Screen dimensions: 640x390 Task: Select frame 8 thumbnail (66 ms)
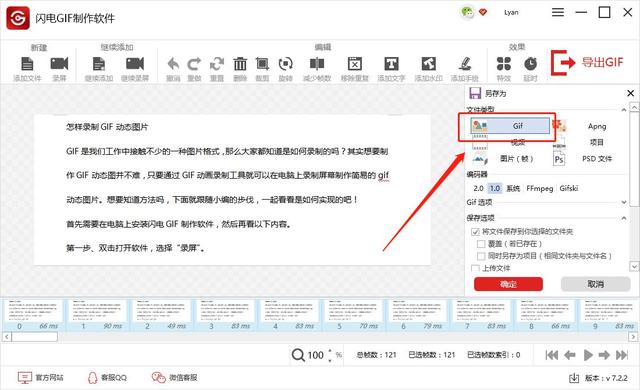click(x=545, y=315)
